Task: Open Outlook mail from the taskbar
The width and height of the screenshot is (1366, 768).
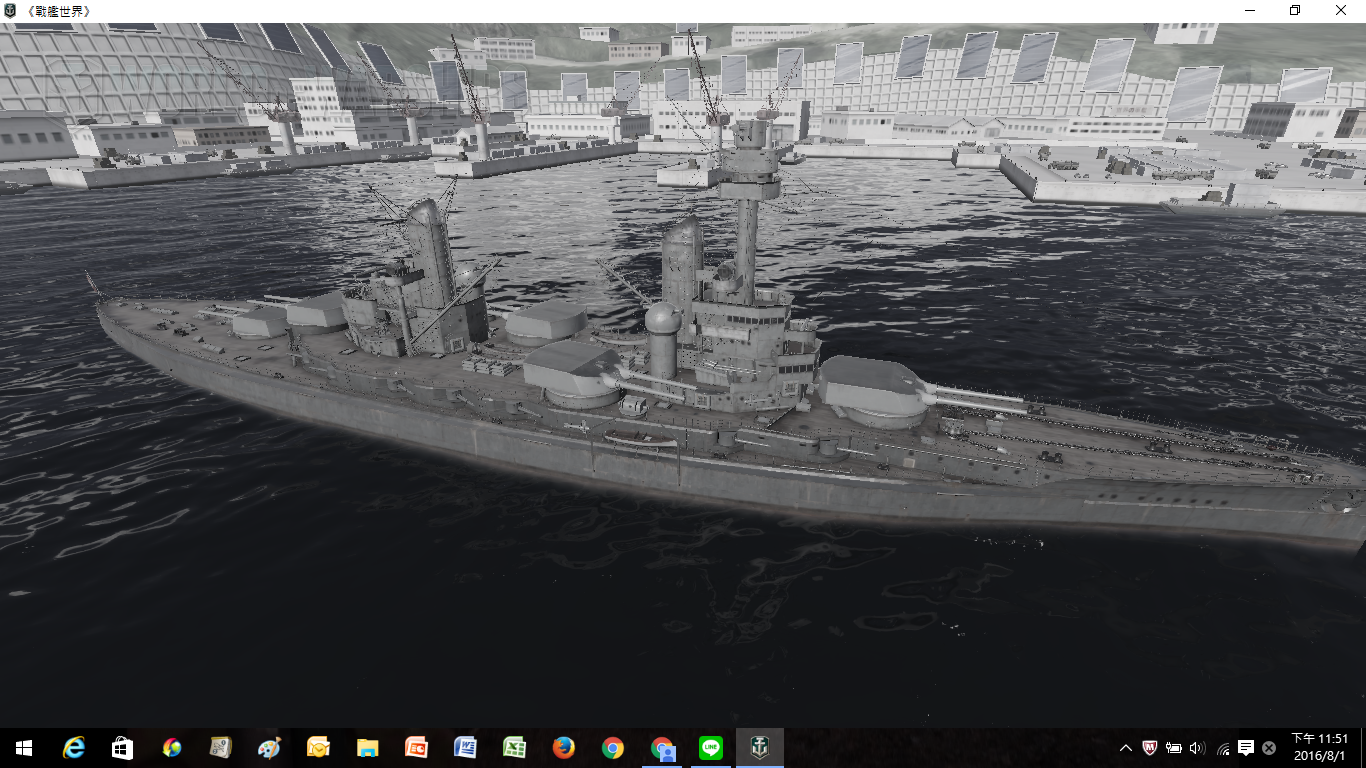Action: pos(318,748)
